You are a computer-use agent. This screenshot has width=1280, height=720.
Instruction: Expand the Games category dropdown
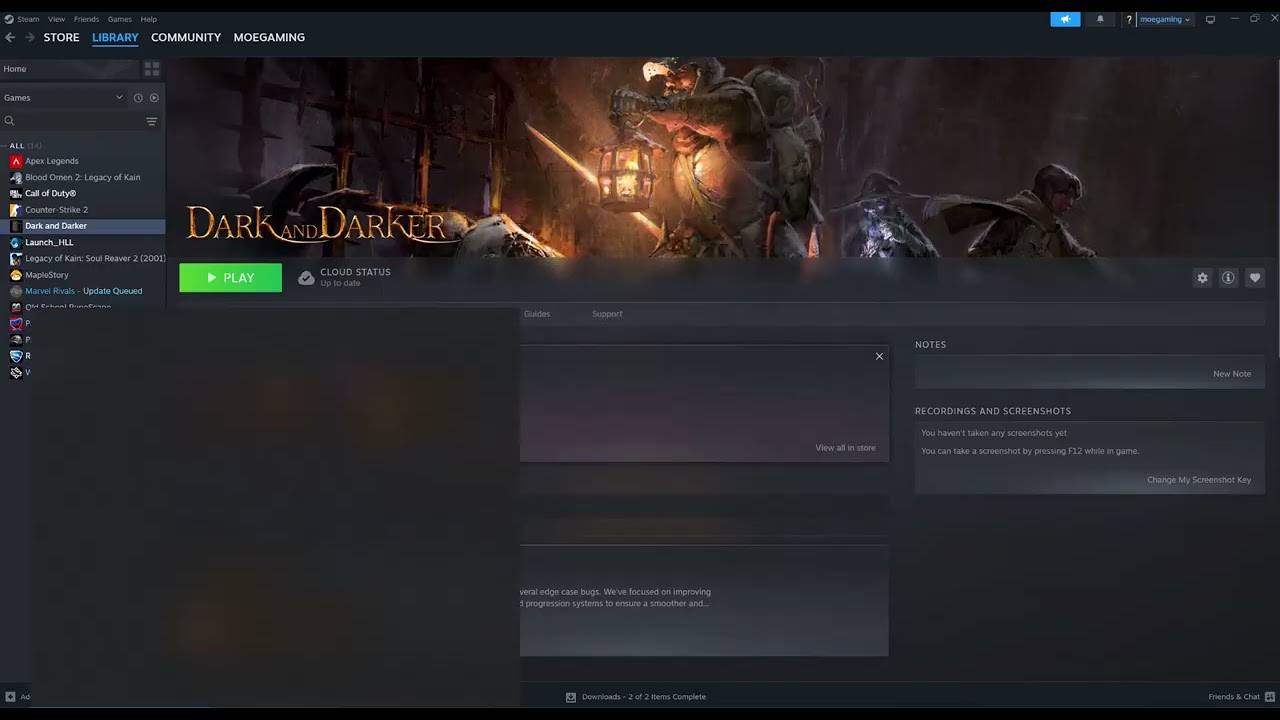click(119, 98)
